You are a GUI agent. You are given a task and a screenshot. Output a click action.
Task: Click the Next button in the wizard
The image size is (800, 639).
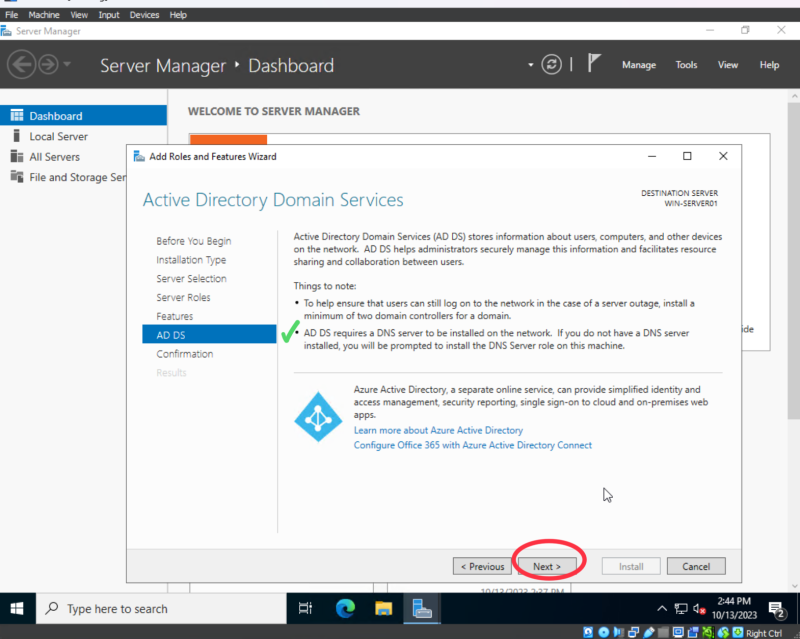tap(548, 565)
